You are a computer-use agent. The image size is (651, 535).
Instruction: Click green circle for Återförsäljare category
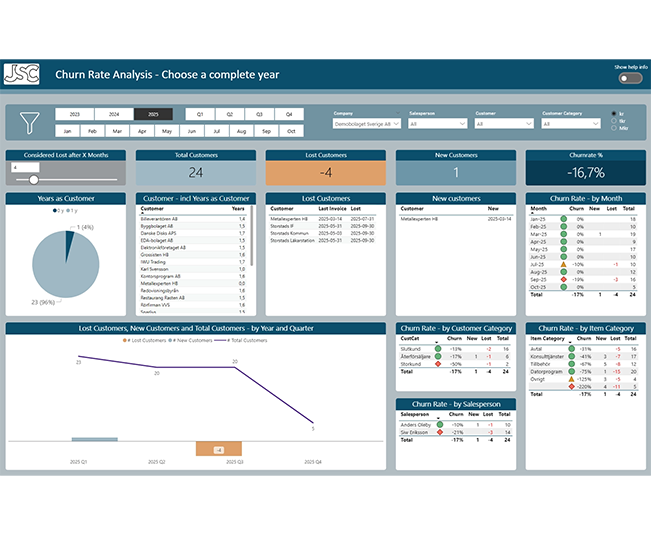(438, 356)
